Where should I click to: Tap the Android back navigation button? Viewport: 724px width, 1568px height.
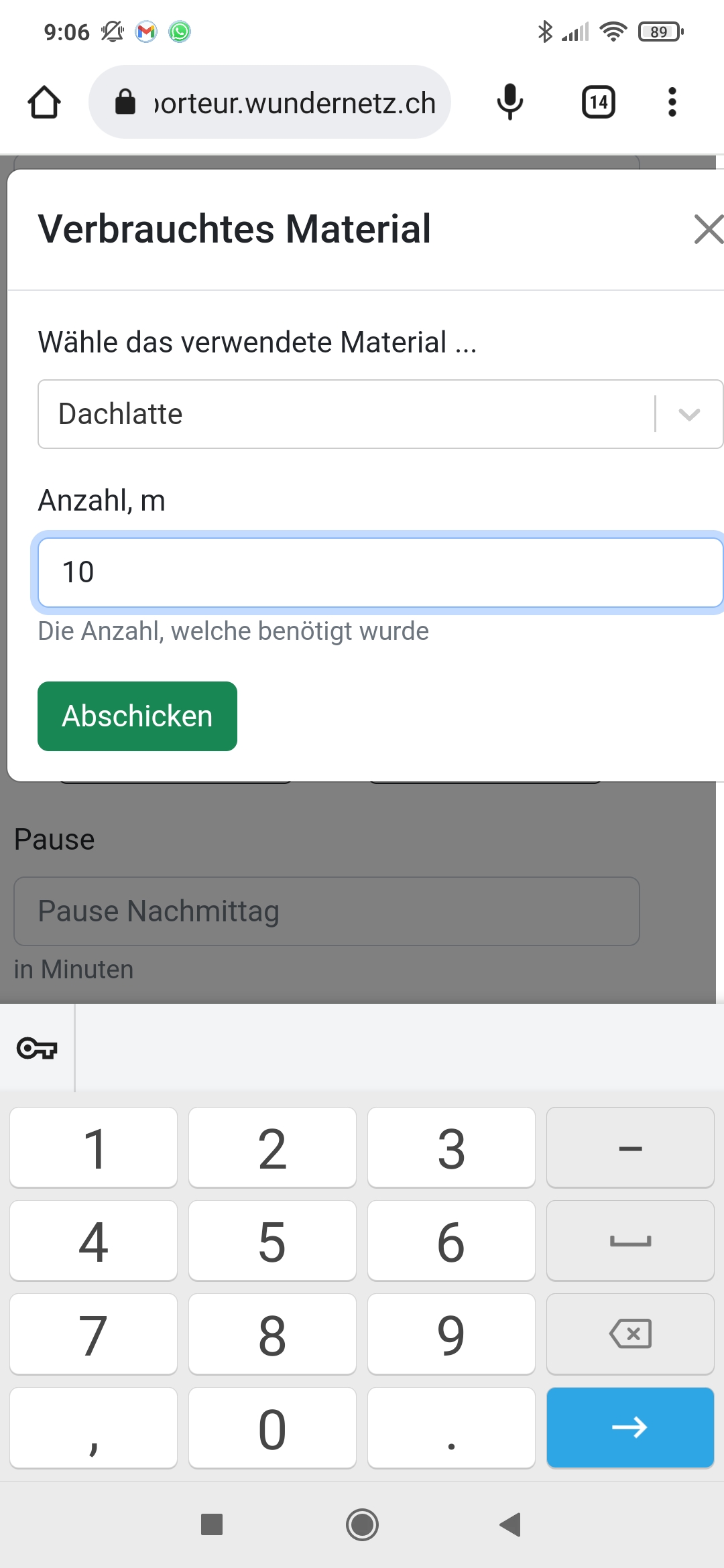point(510,1524)
